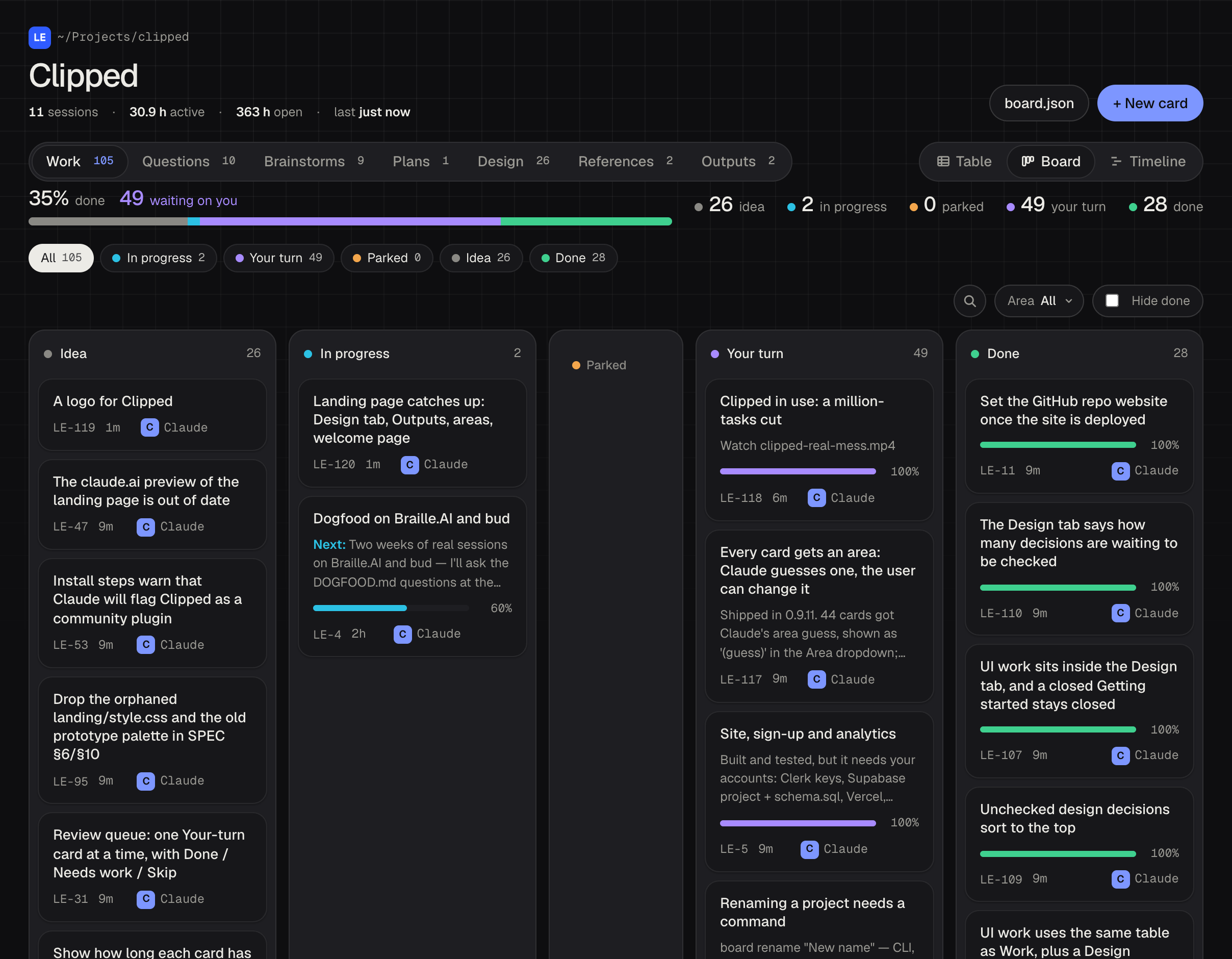Screen dimensions: 1232x959
Task: Filter by In progress 2 pill
Action: [159, 258]
